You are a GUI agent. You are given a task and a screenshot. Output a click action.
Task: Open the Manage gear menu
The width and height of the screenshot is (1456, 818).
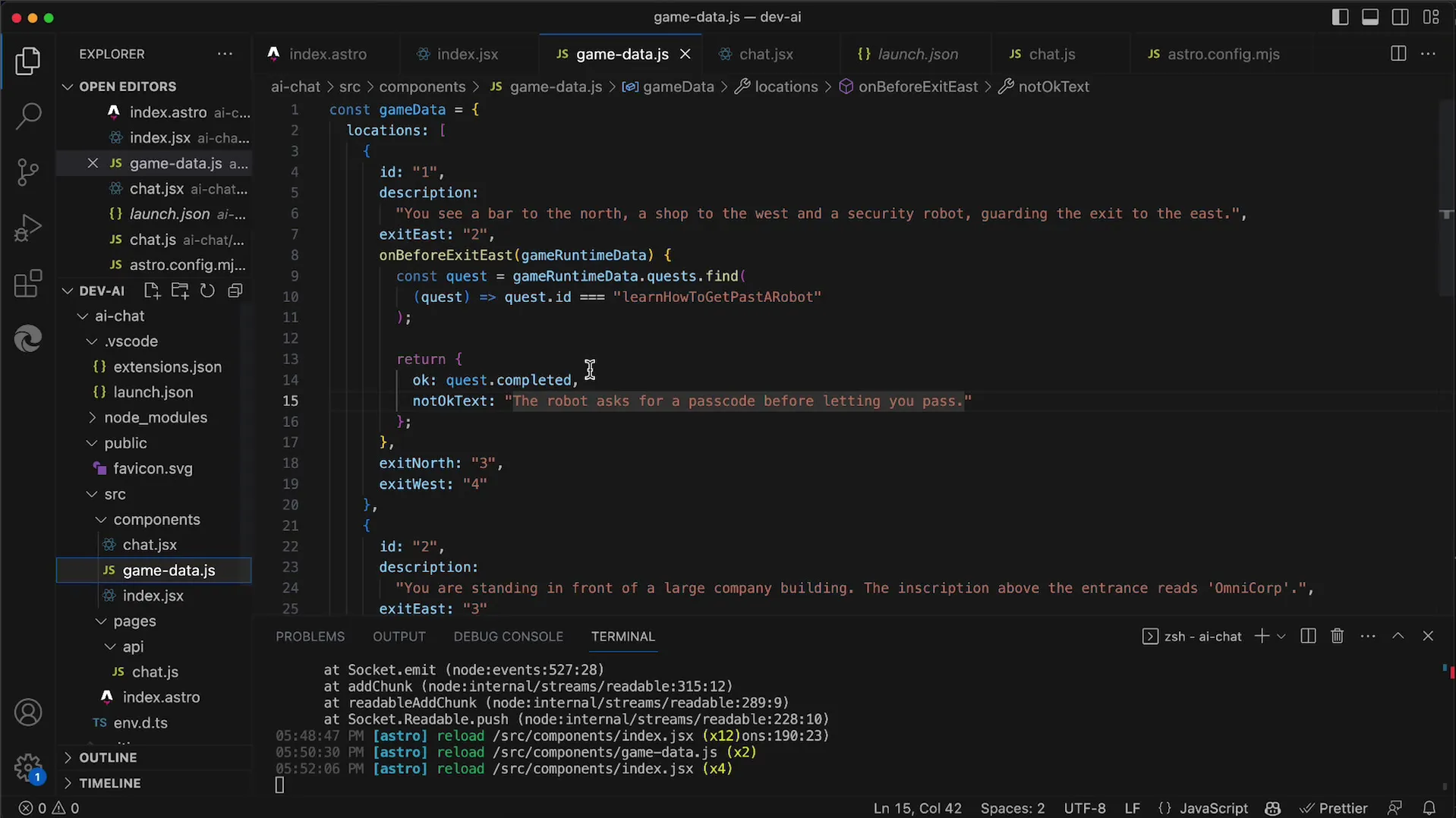click(x=28, y=767)
